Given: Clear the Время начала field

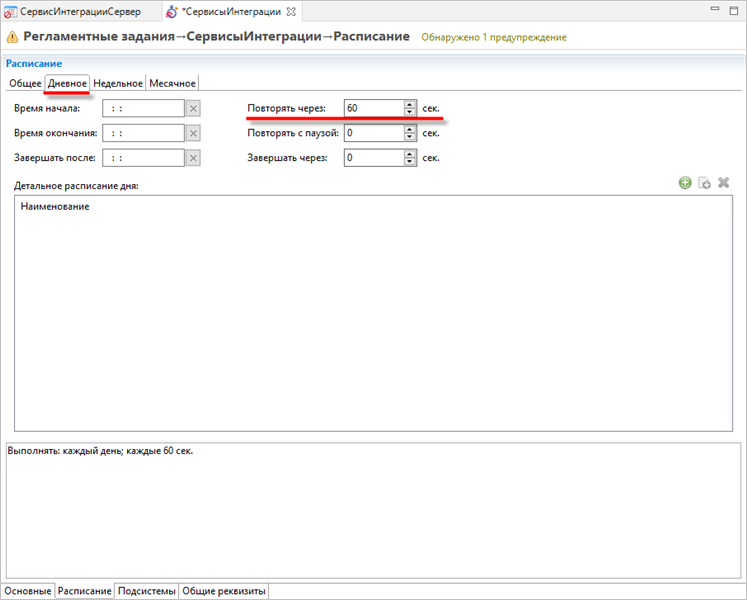Looking at the screenshot, I should [194, 108].
